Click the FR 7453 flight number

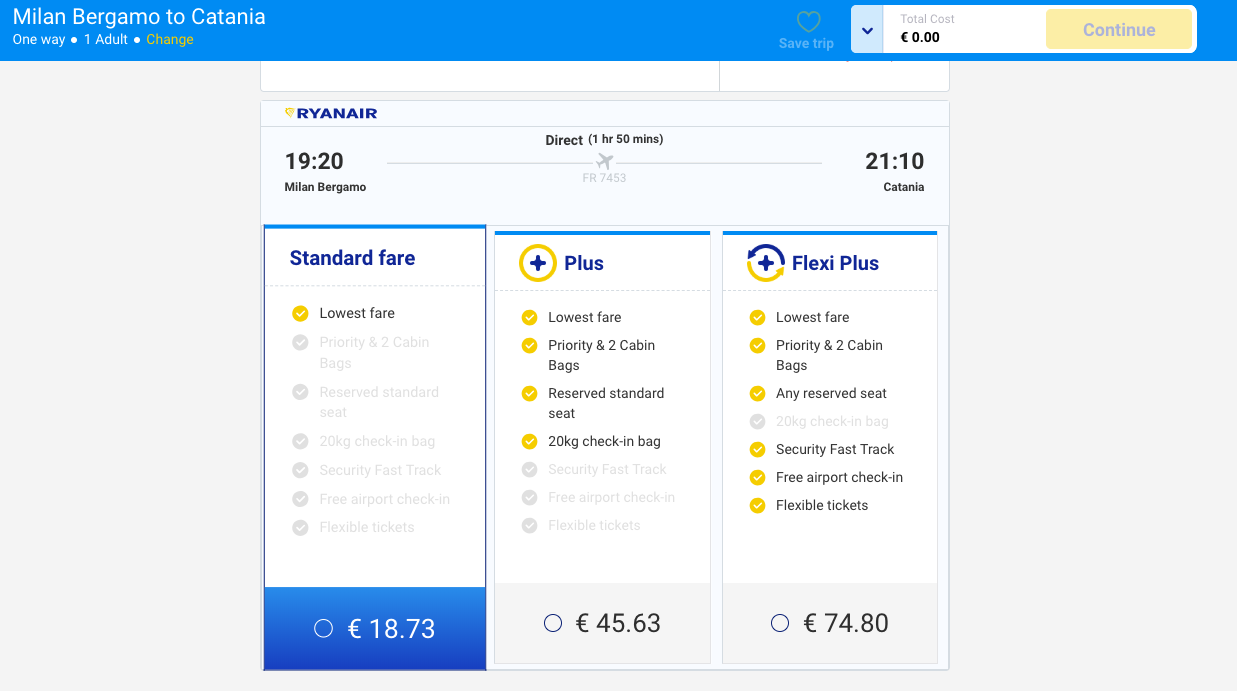pyautogui.click(x=604, y=178)
